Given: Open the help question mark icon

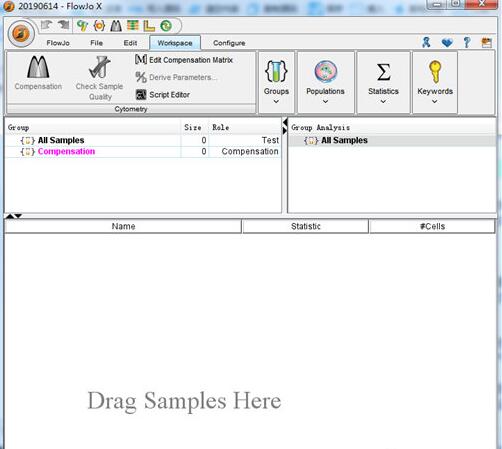Looking at the screenshot, I should pyautogui.click(x=467, y=42).
